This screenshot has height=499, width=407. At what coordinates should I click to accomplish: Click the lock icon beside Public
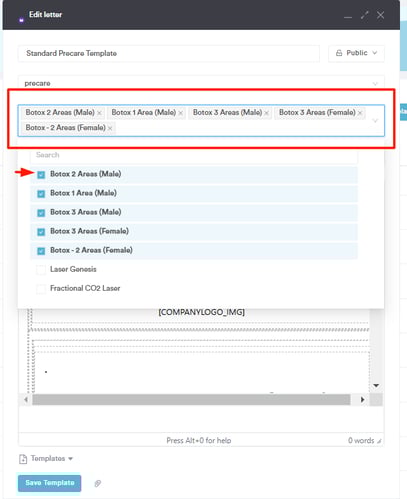point(339,53)
